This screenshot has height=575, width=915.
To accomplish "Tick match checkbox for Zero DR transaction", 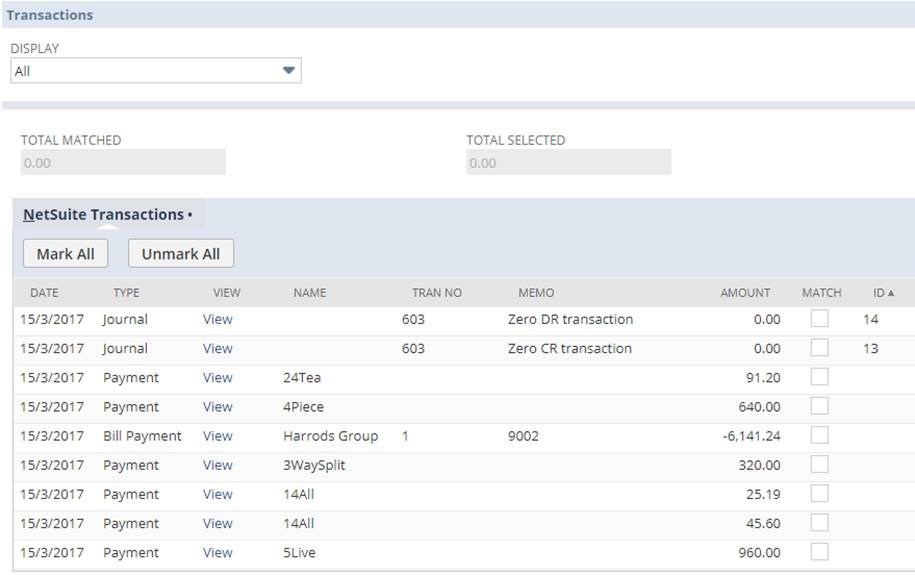I will pos(820,319).
